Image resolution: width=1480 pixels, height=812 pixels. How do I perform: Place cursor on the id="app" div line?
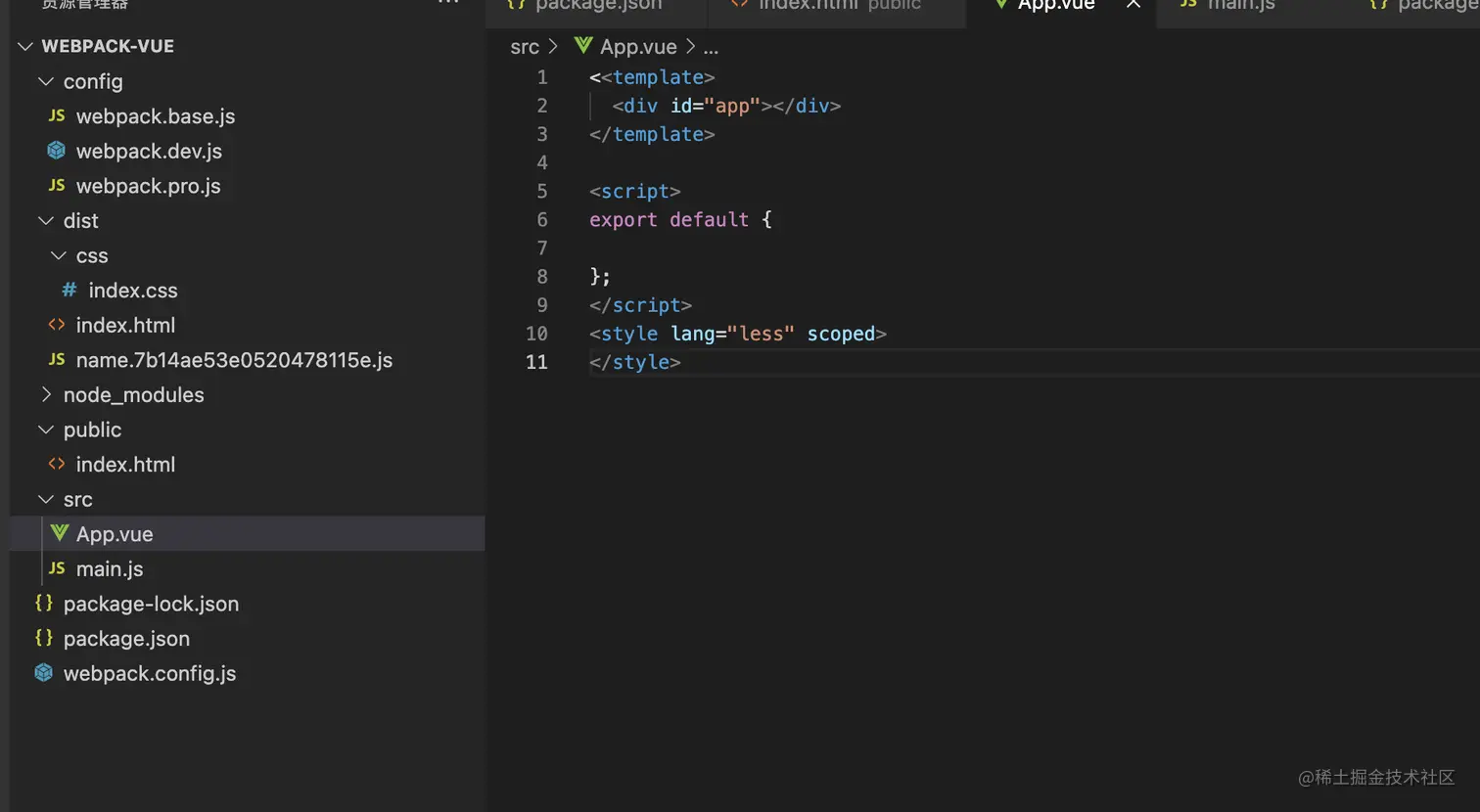(x=726, y=106)
